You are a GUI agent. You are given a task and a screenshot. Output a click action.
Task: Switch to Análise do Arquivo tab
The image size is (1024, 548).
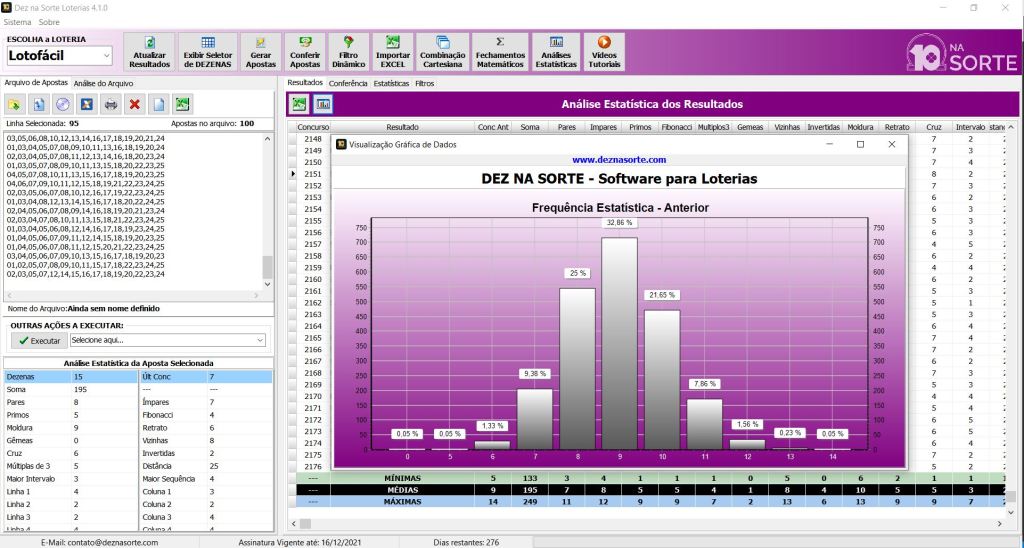[103, 84]
